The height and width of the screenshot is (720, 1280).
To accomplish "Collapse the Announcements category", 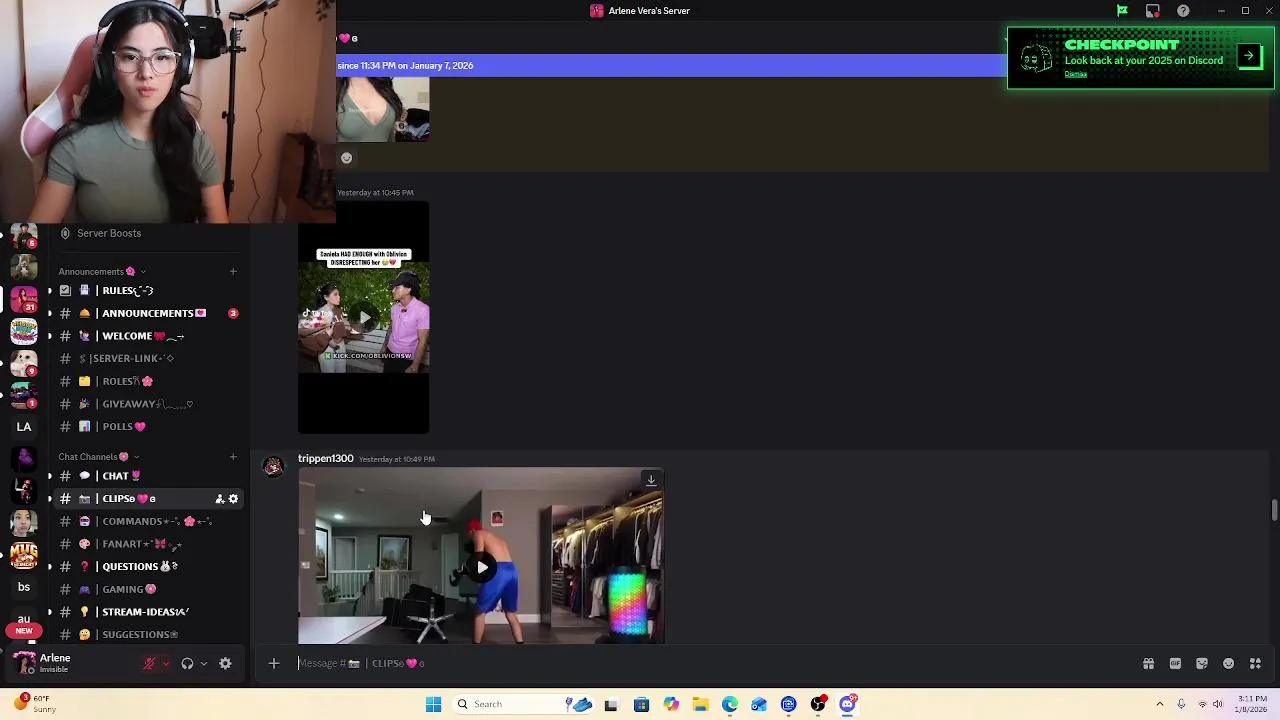I will point(101,271).
